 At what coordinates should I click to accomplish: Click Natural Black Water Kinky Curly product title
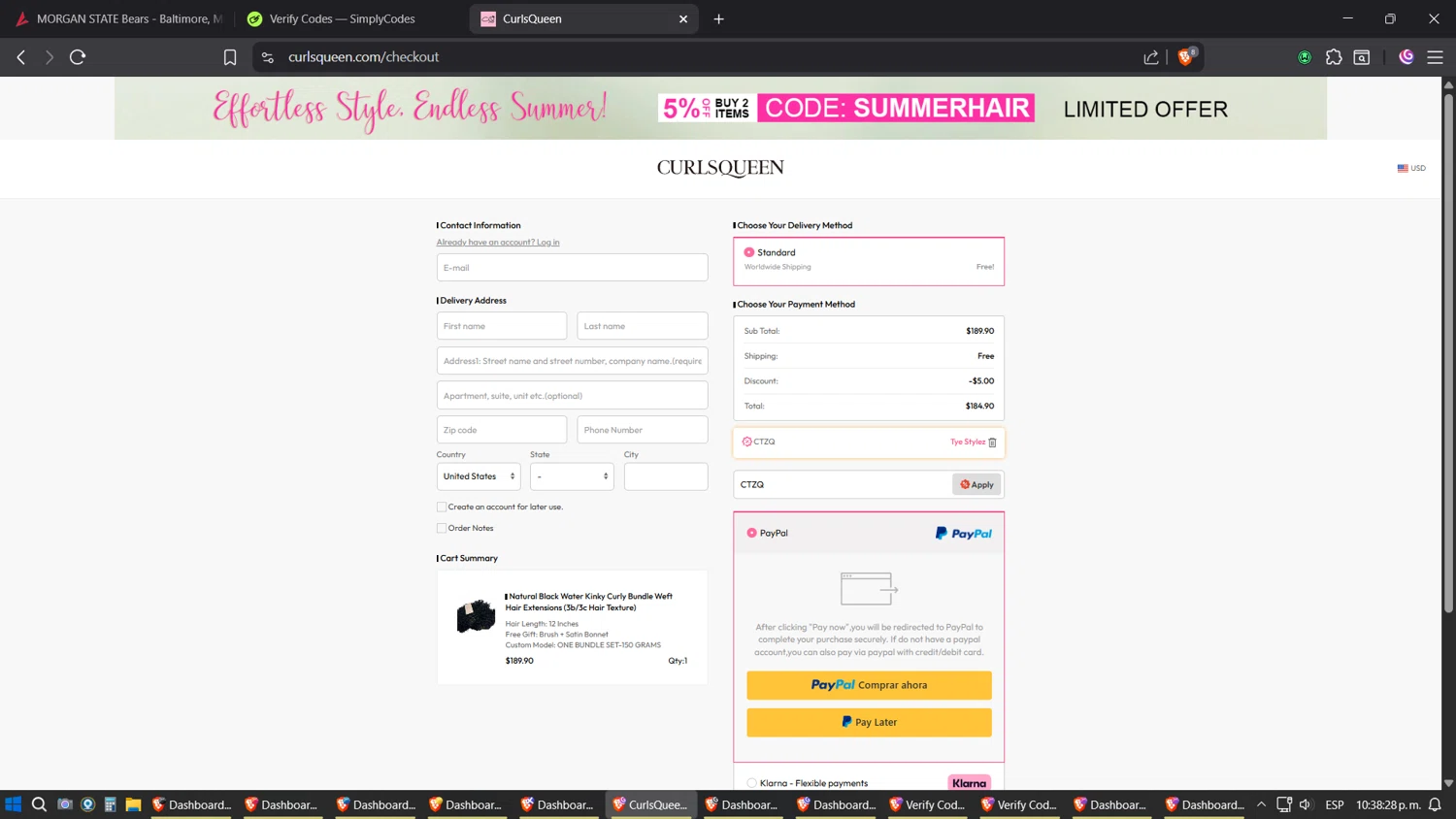coord(589,602)
